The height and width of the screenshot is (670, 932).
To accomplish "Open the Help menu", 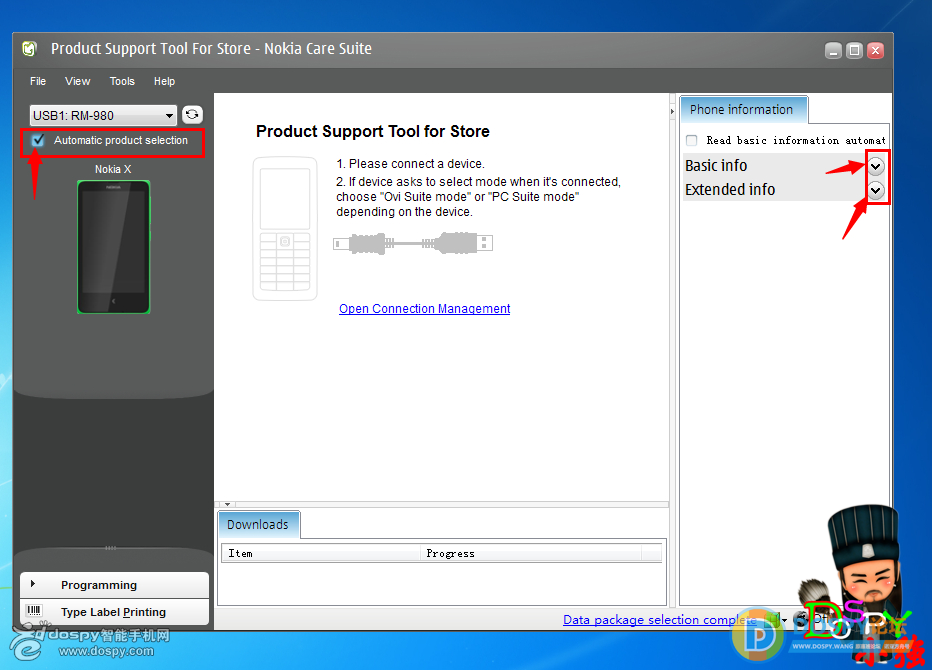I will coord(164,81).
